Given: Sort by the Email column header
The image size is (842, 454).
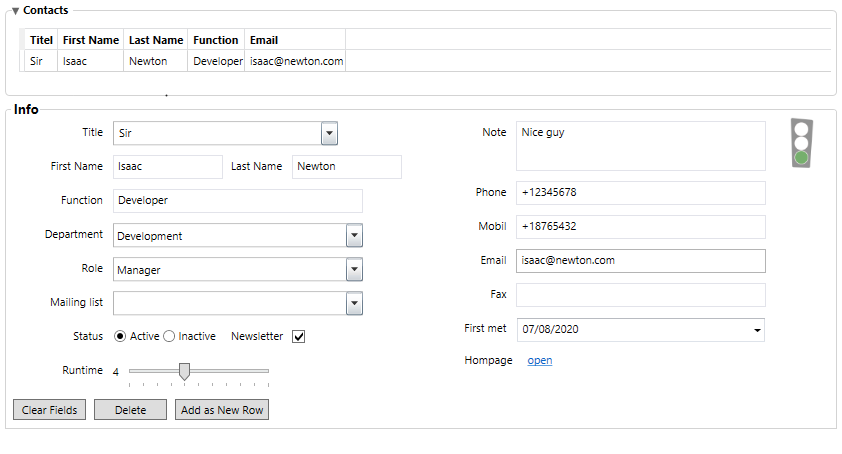Looking at the screenshot, I should click(295, 40).
